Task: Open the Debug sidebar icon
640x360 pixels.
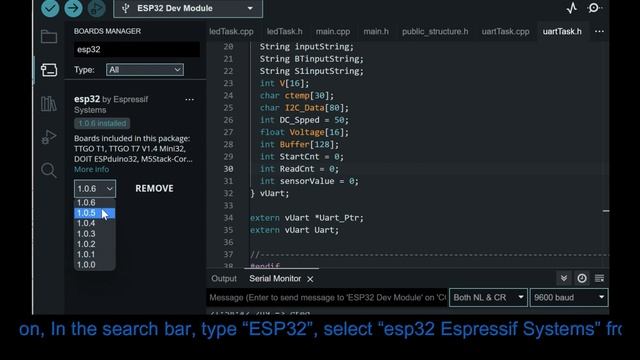Action: click(49, 137)
